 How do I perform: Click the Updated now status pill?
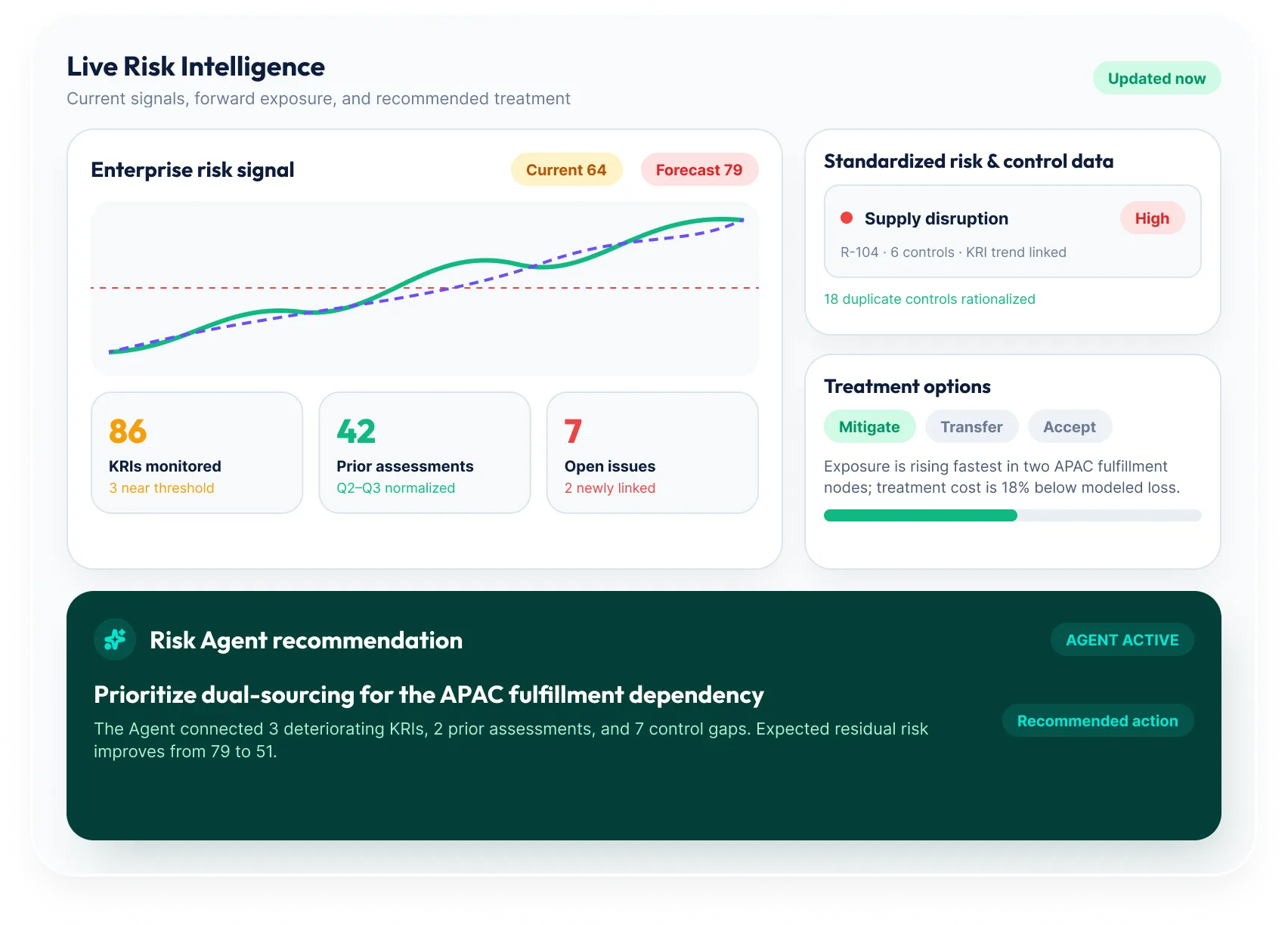(1156, 78)
